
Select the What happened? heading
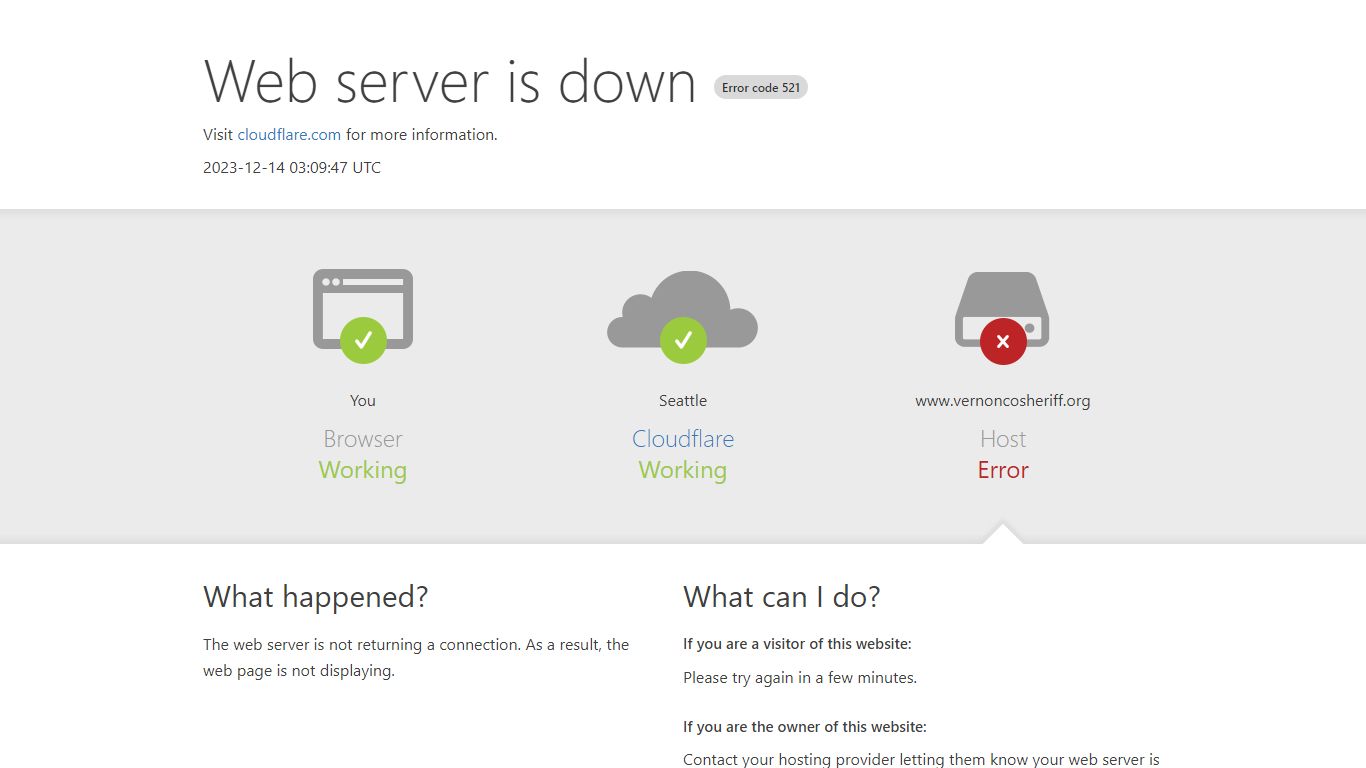tap(316, 597)
